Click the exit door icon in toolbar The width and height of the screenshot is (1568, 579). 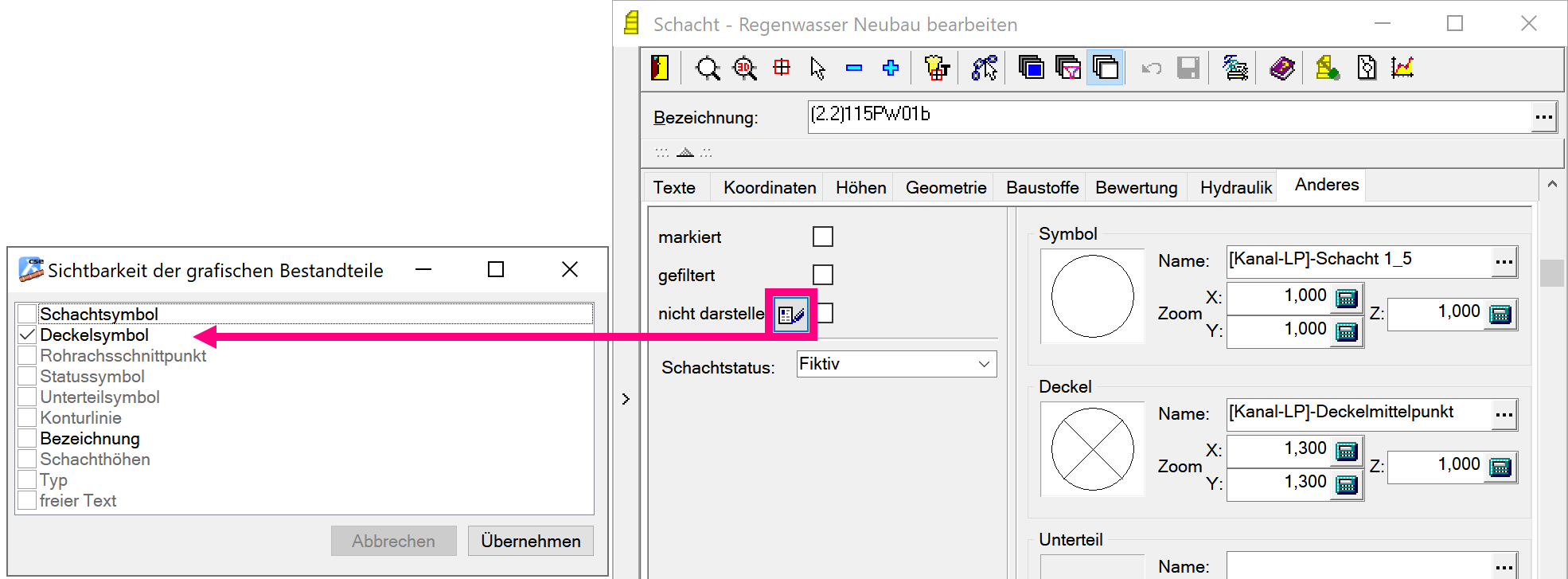pos(660,68)
